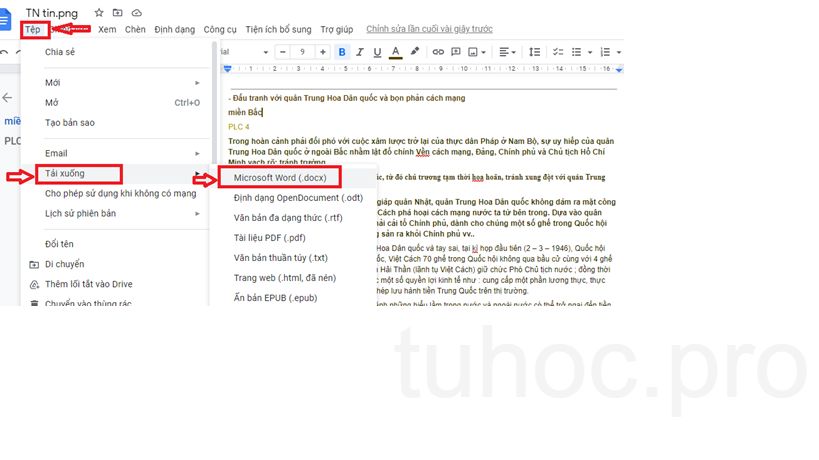819x460 pixels.
Task: Open the Chèn menu
Action: [x=135, y=29]
